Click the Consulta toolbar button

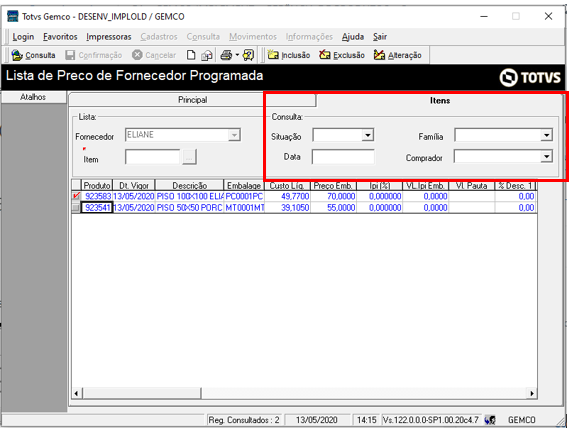(33, 55)
